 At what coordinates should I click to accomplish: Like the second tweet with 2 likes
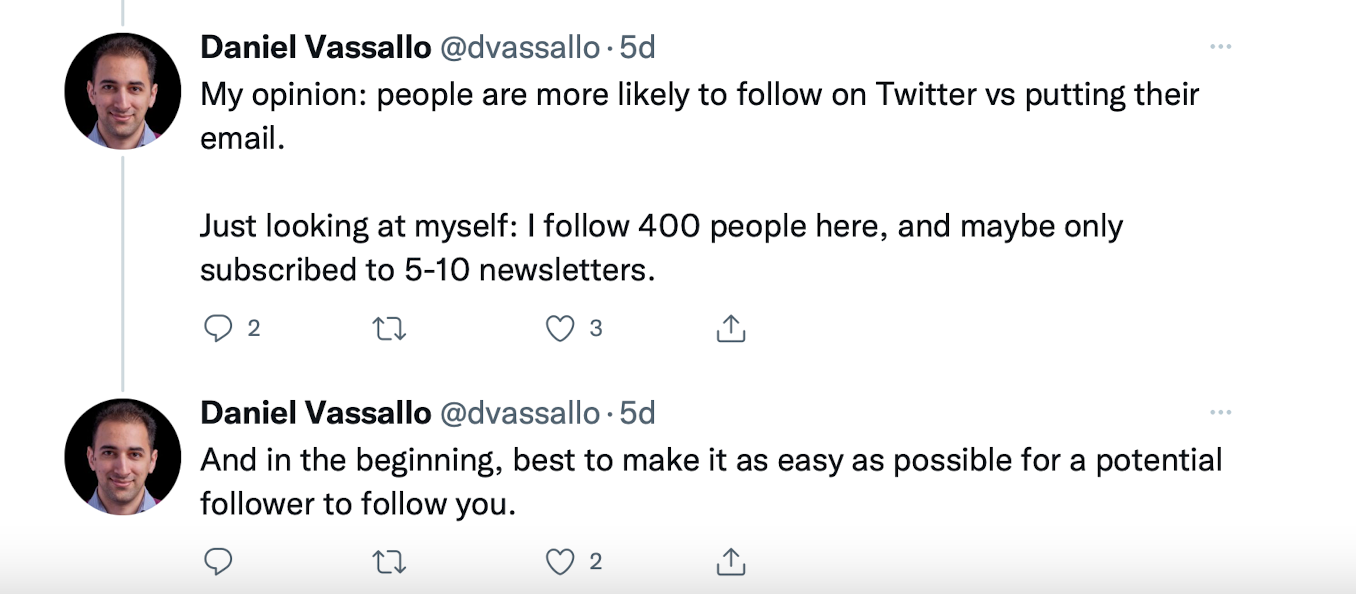click(x=561, y=563)
